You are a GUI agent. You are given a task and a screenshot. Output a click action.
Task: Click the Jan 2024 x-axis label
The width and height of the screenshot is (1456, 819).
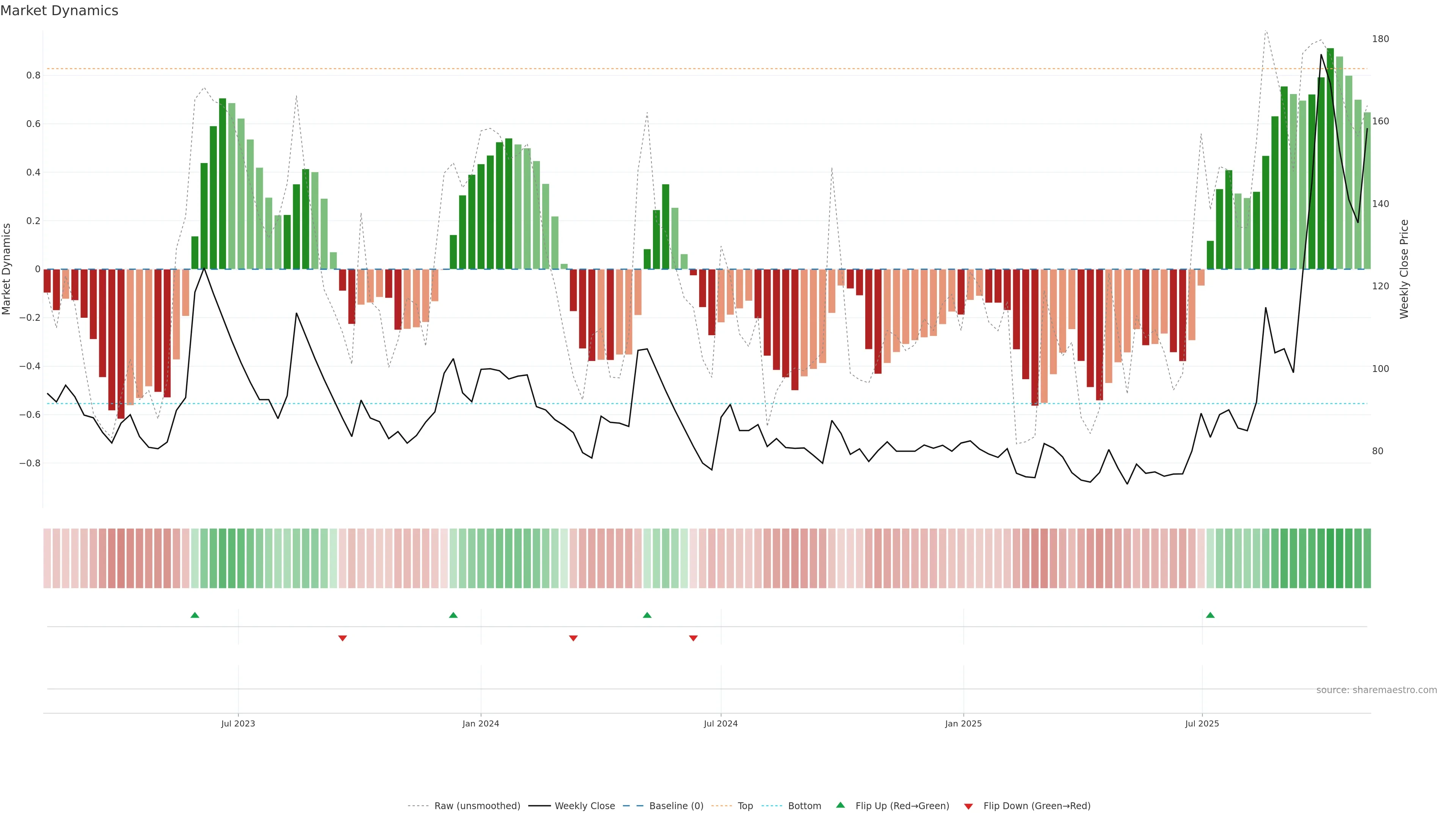pyautogui.click(x=480, y=723)
